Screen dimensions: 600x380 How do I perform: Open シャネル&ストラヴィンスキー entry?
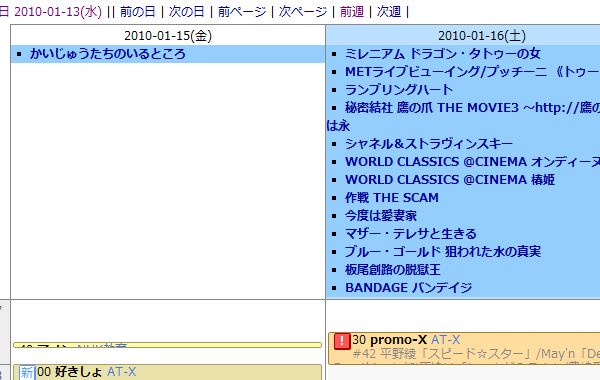click(x=429, y=144)
